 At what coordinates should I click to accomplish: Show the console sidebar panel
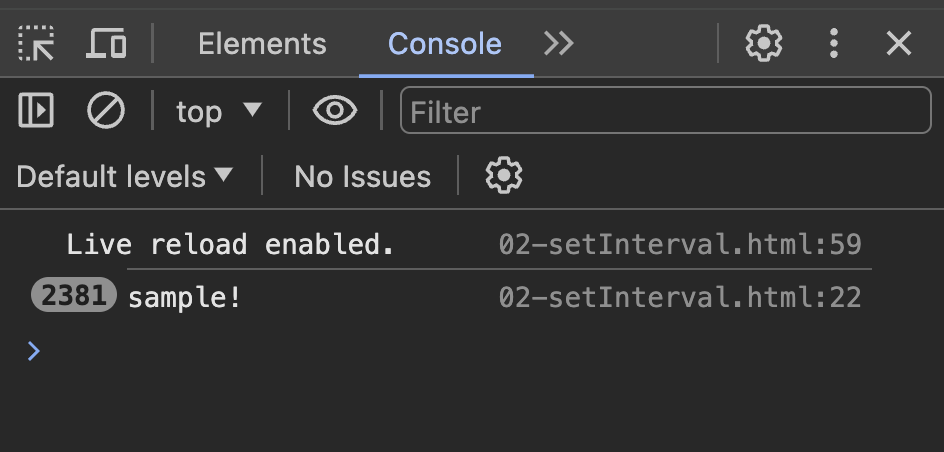click(x=36, y=111)
